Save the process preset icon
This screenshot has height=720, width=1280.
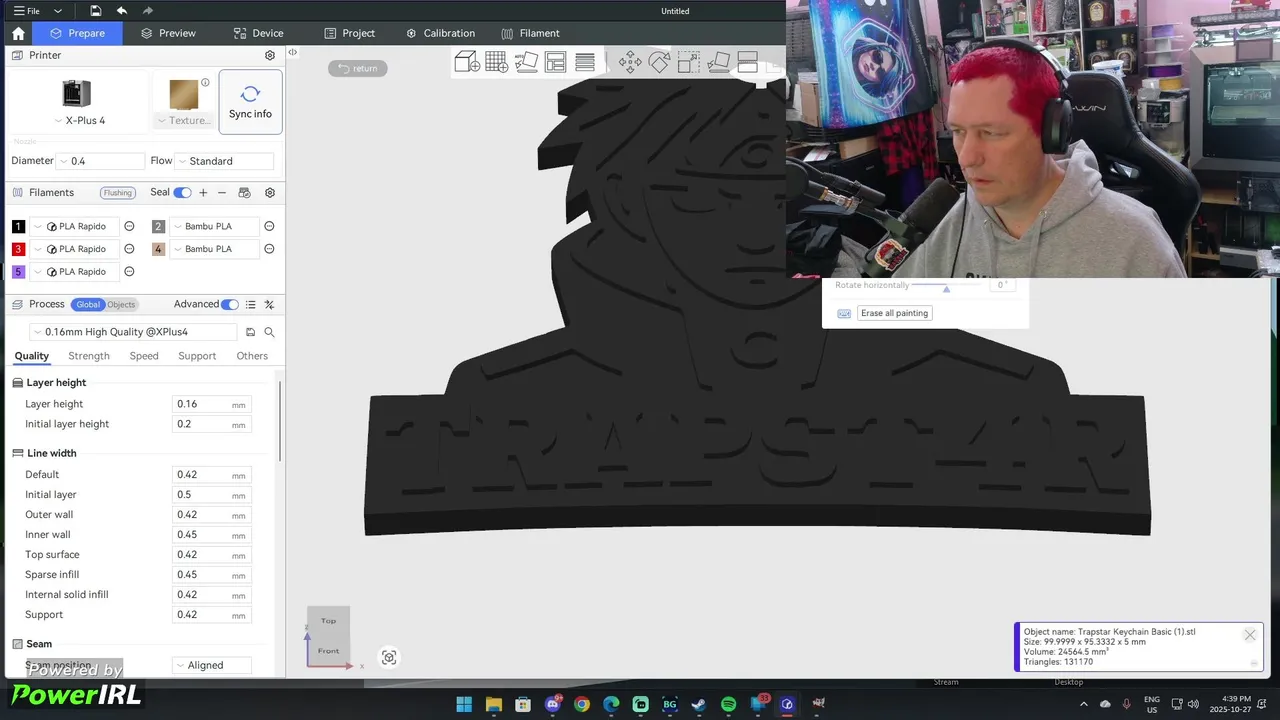coord(251,332)
